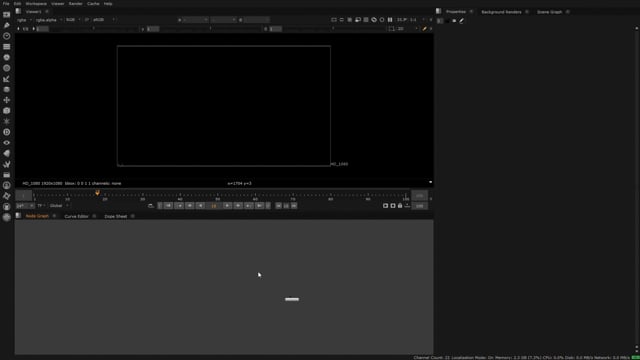Click the orange pause playback button
Screen dimensions: 640x360
pyautogui.click(x=213, y=206)
